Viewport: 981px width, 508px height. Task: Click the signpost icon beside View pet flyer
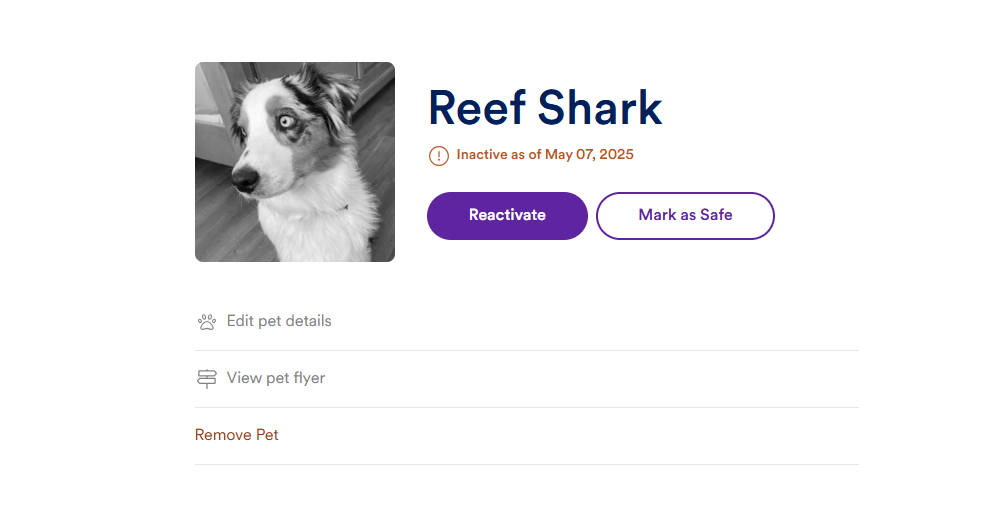point(206,378)
